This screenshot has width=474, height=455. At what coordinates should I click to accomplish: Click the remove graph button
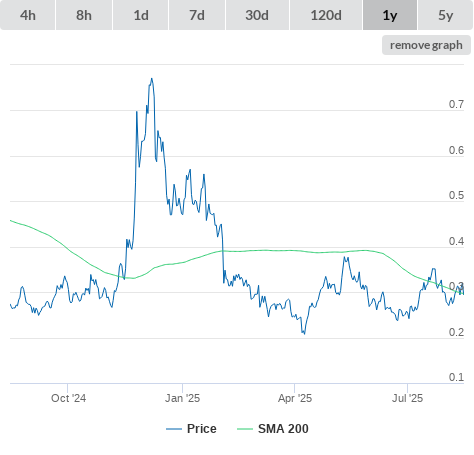[x=426, y=45]
